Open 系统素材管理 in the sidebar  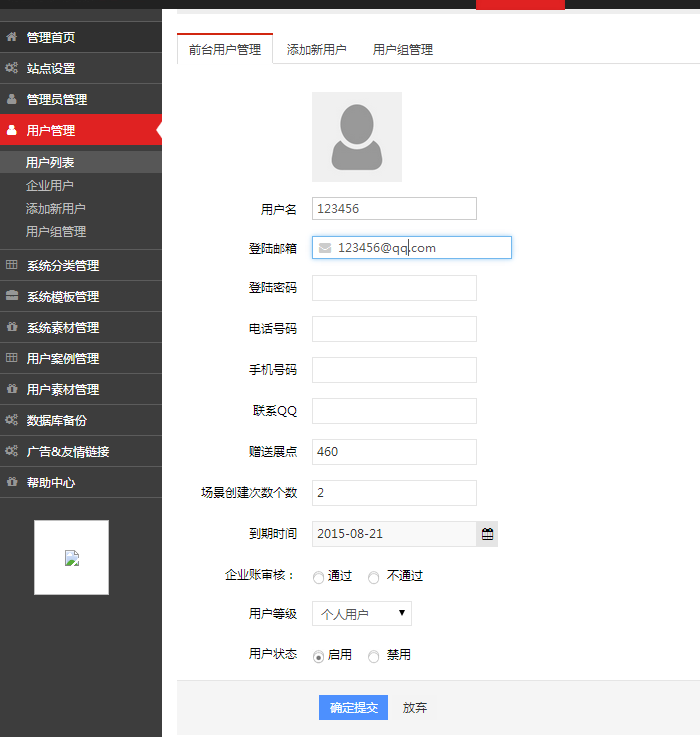[x=81, y=327]
